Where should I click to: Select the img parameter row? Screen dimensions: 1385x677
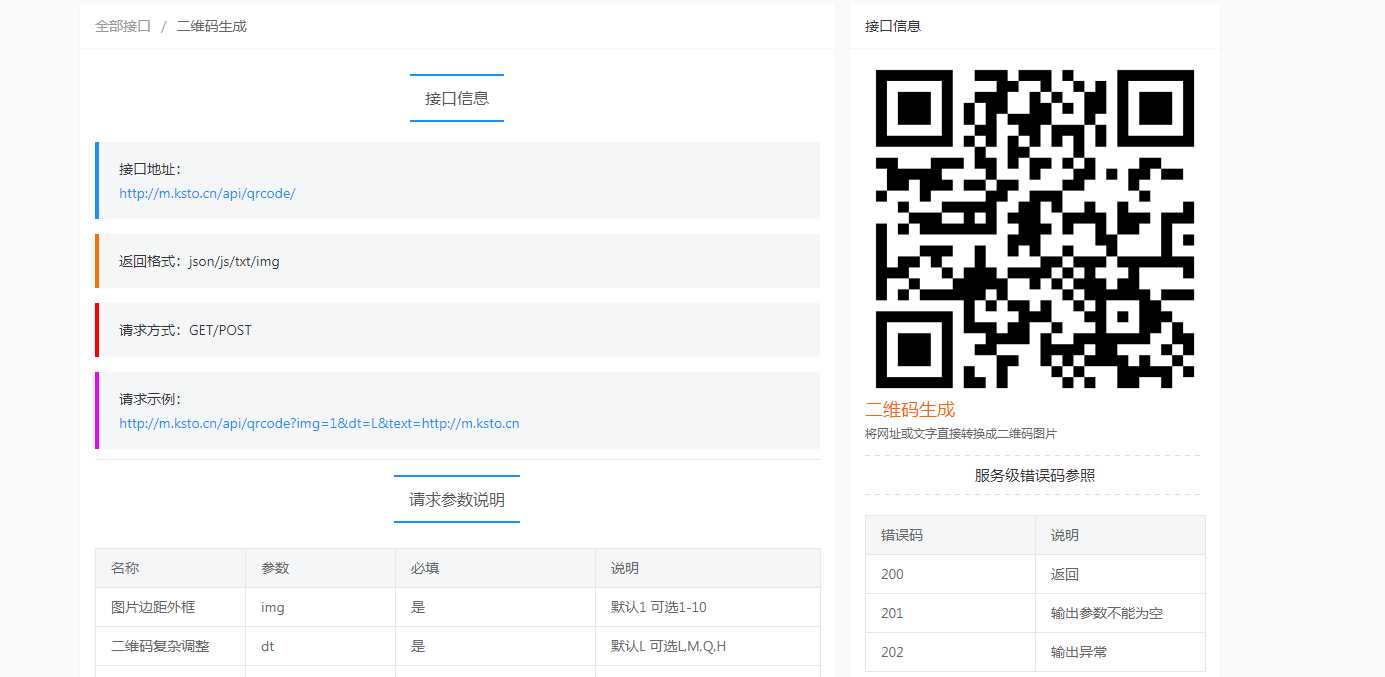[457, 607]
